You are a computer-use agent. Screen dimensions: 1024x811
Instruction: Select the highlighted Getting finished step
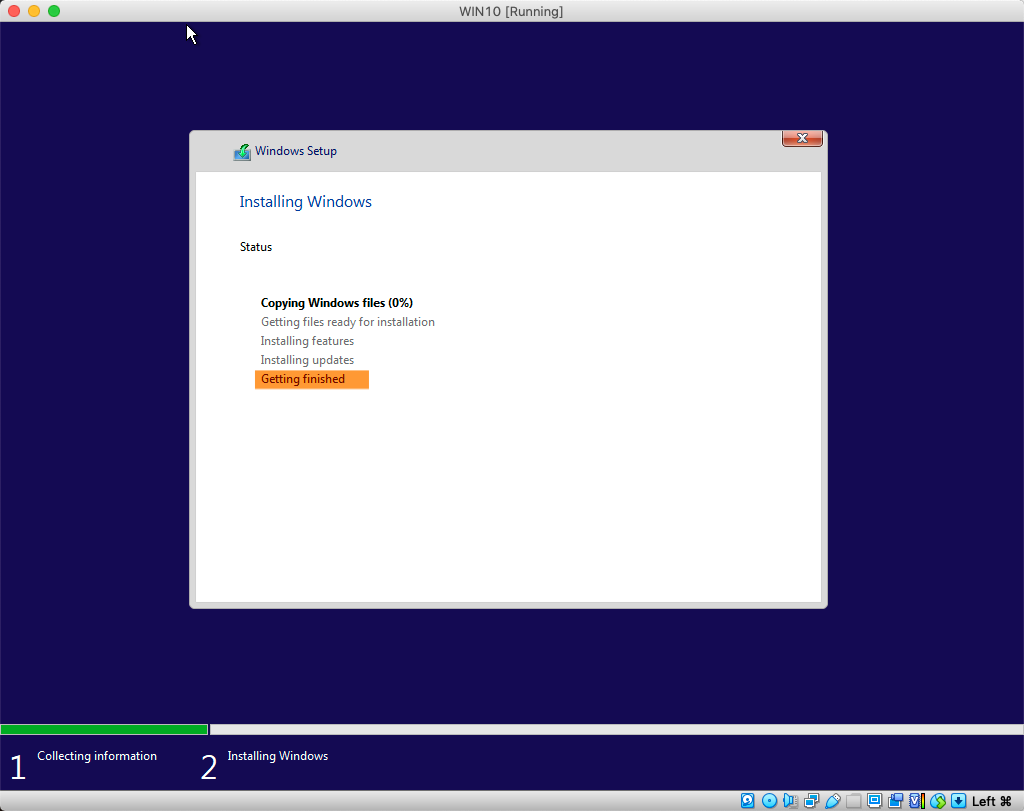coord(312,379)
